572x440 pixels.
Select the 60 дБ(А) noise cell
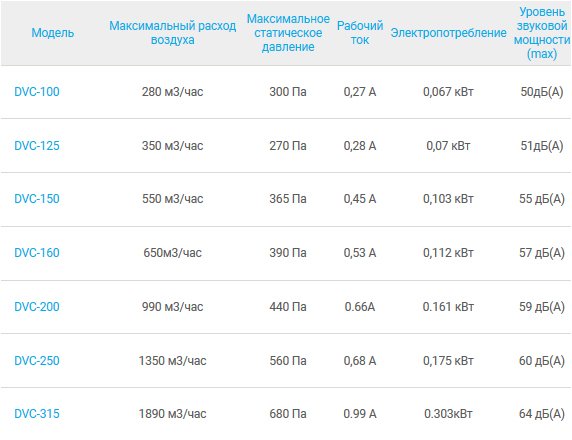pos(542,361)
